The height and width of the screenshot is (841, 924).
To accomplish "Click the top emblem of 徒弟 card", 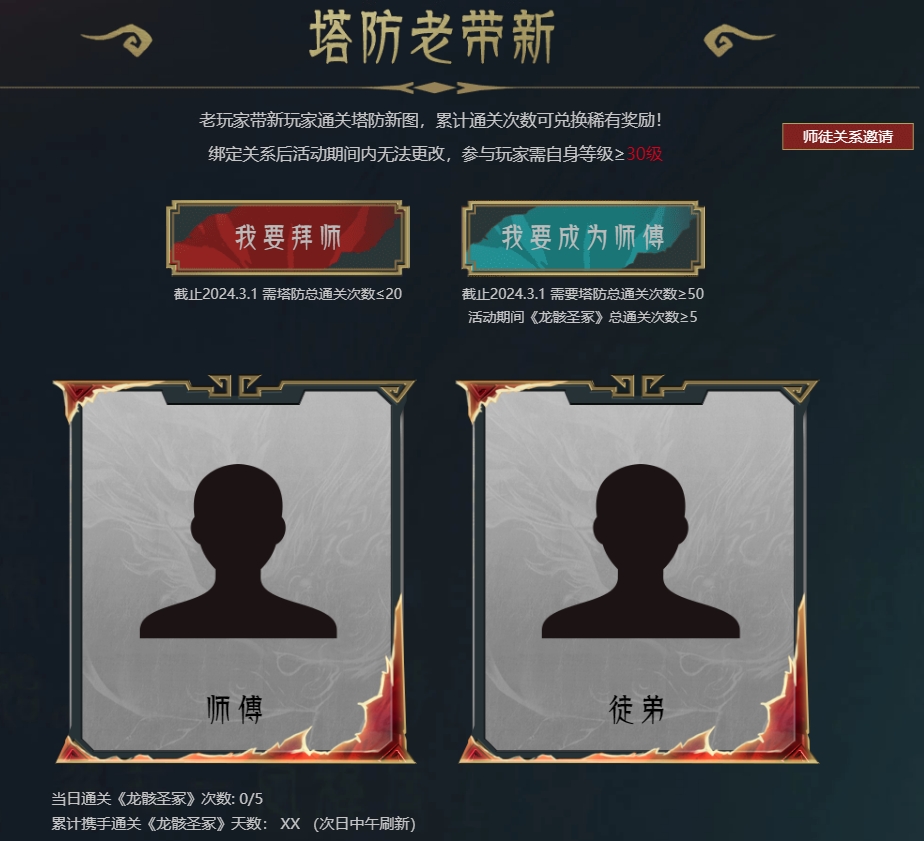I will tap(636, 386).
